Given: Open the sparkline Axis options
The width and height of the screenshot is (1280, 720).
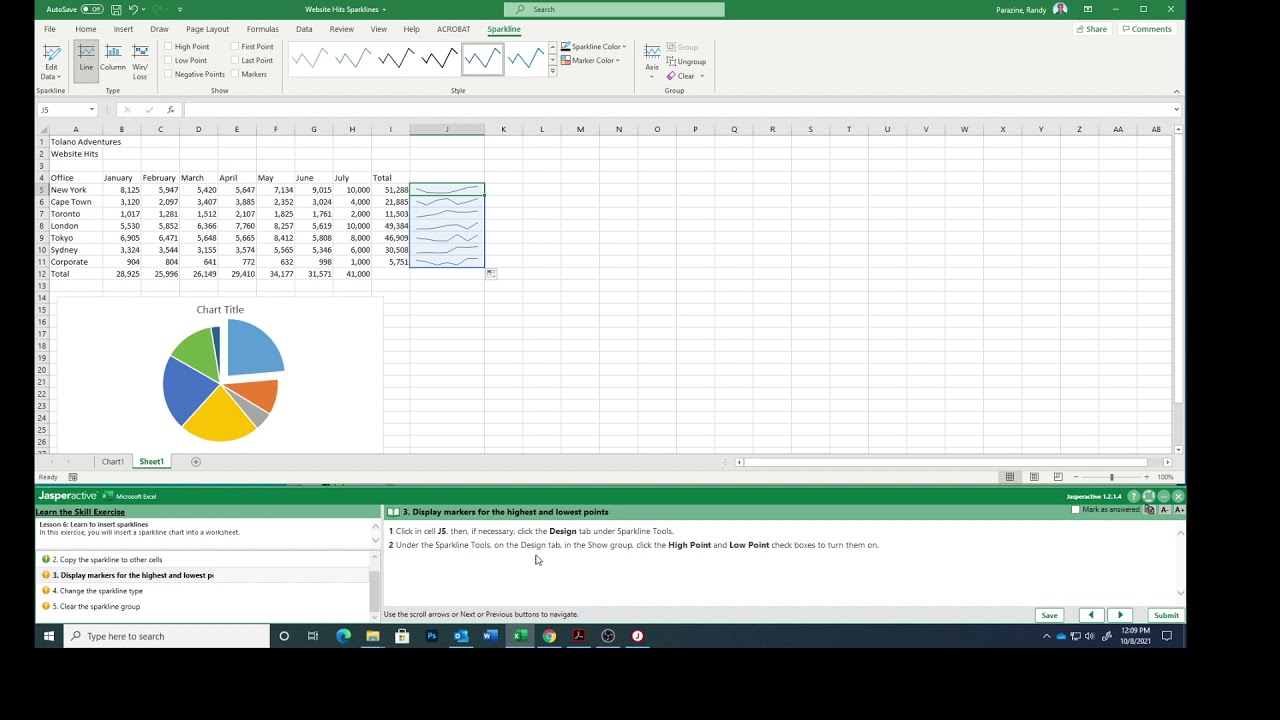Looking at the screenshot, I should point(652,60).
